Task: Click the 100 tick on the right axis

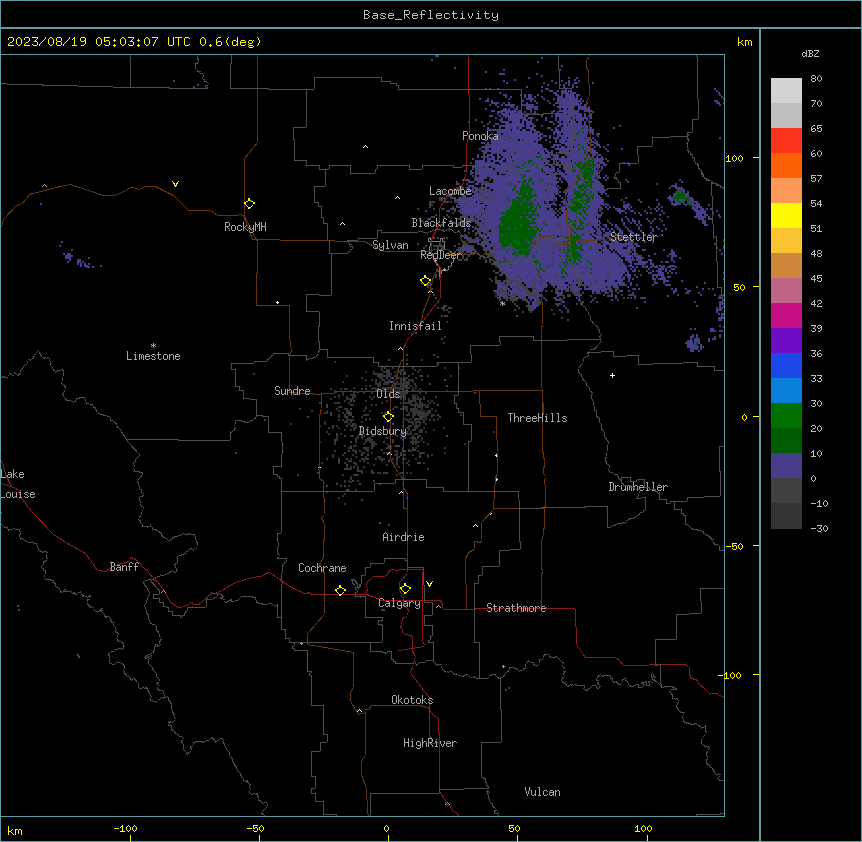Action: click(734, 158)
